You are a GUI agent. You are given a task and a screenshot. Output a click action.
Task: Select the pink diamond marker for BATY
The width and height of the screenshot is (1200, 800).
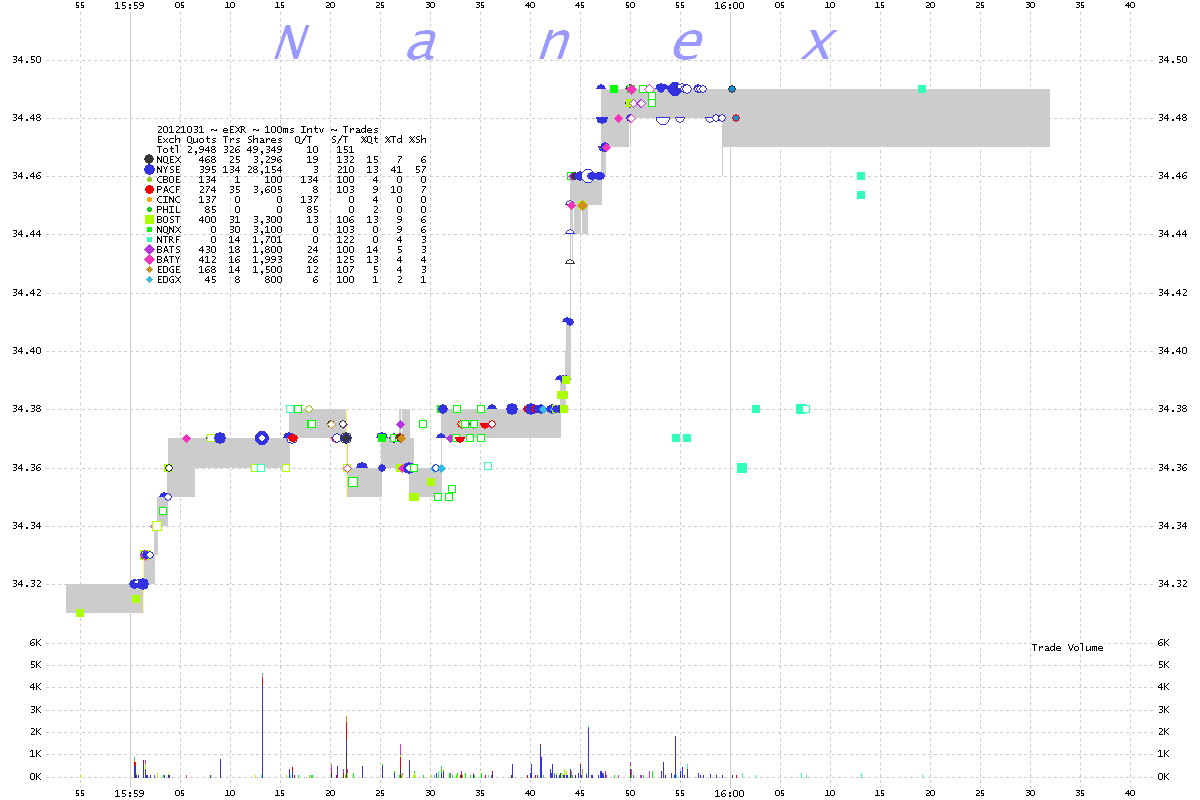[149, 259]
